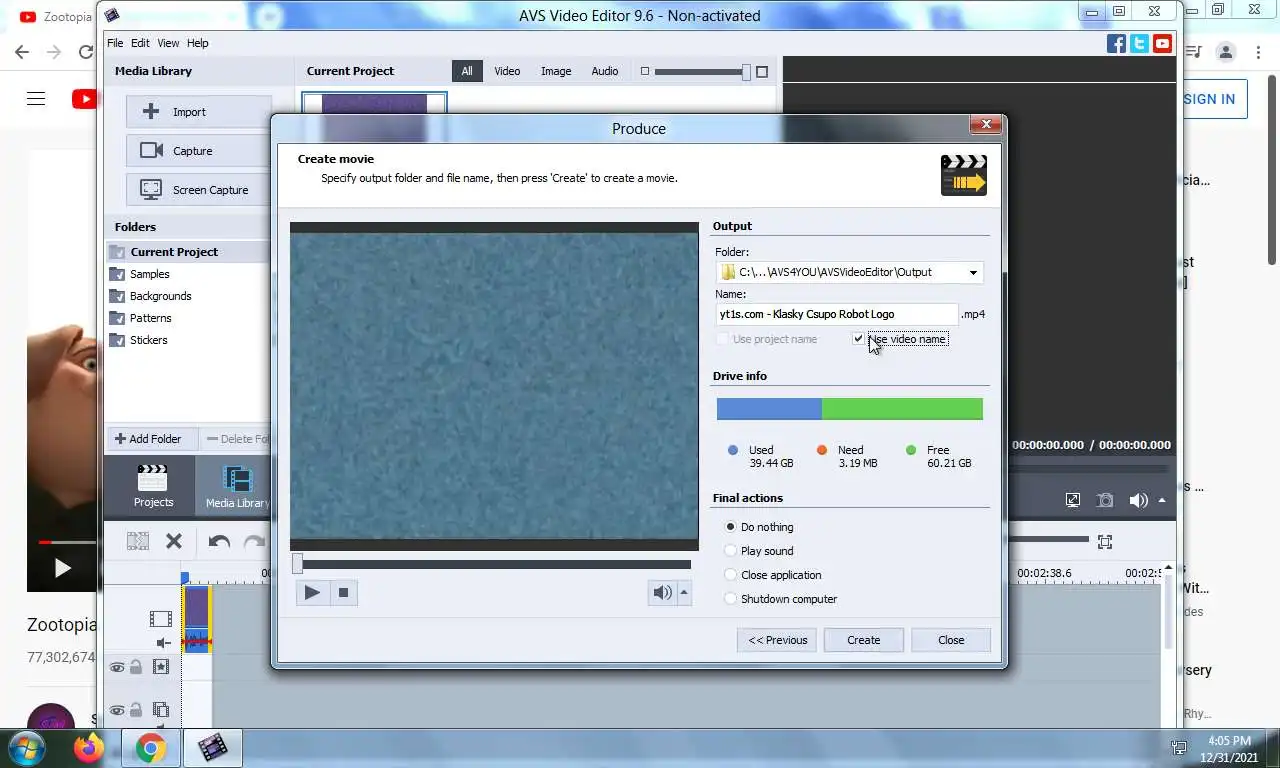Select the Backgrounds folder
1280x768 pixels.
tap(160, 296)
